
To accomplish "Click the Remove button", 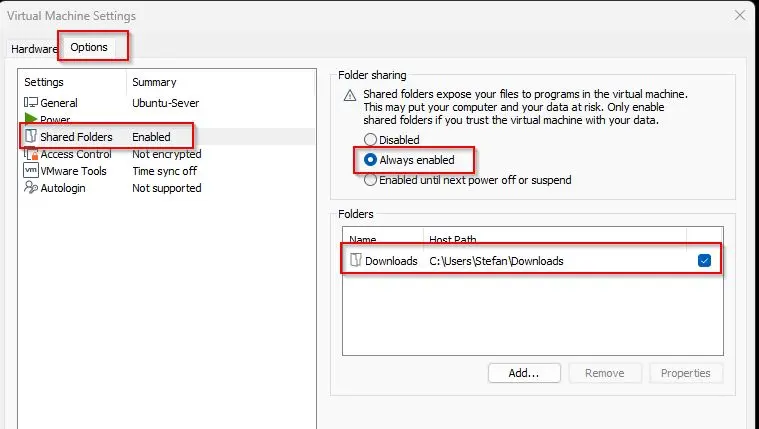I will (x=604, y=373).
